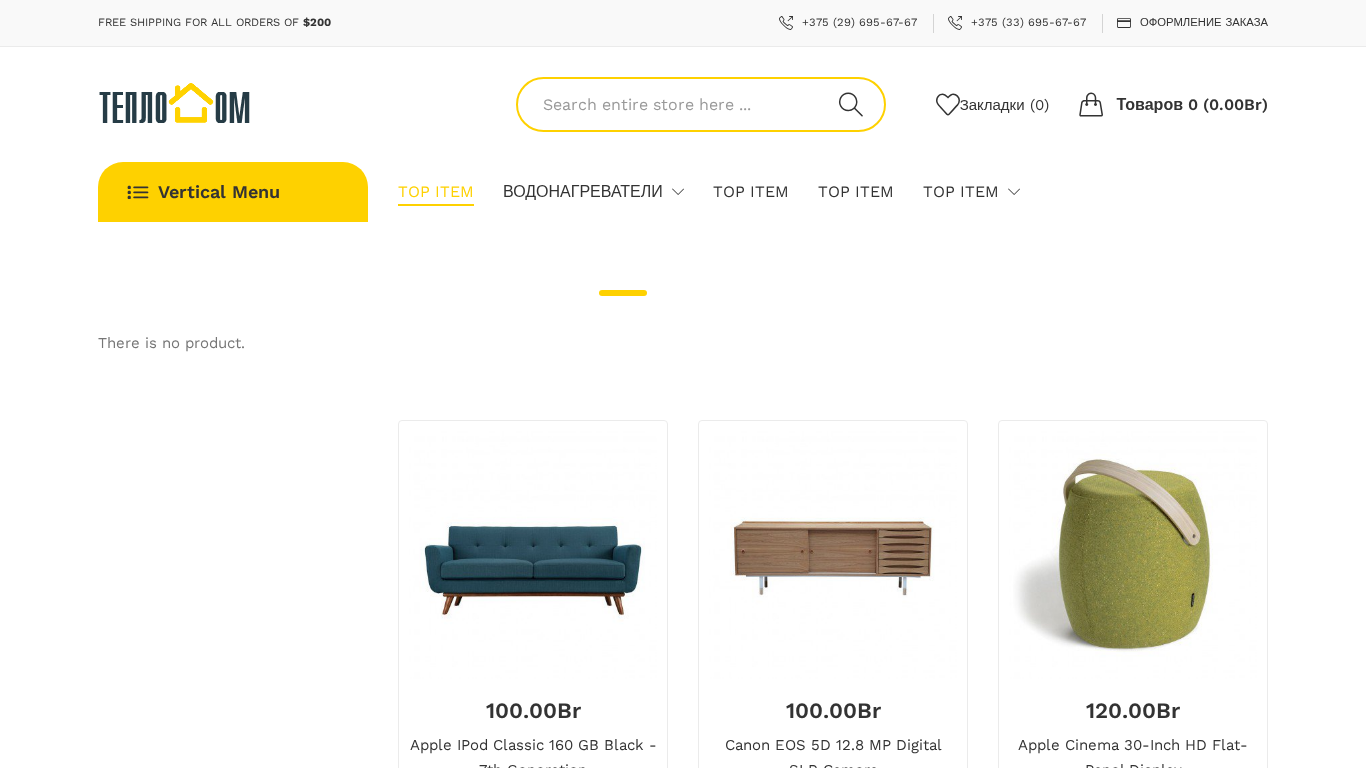Click the search magnifier icon

pyautogui.click(x=850, y=105)
